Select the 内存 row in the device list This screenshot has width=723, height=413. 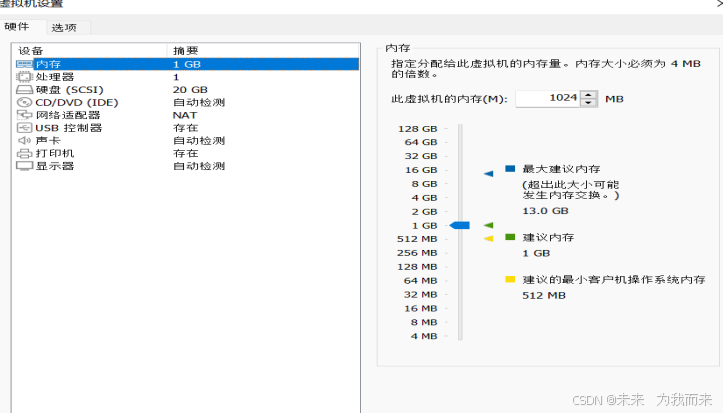coord(187,64)
